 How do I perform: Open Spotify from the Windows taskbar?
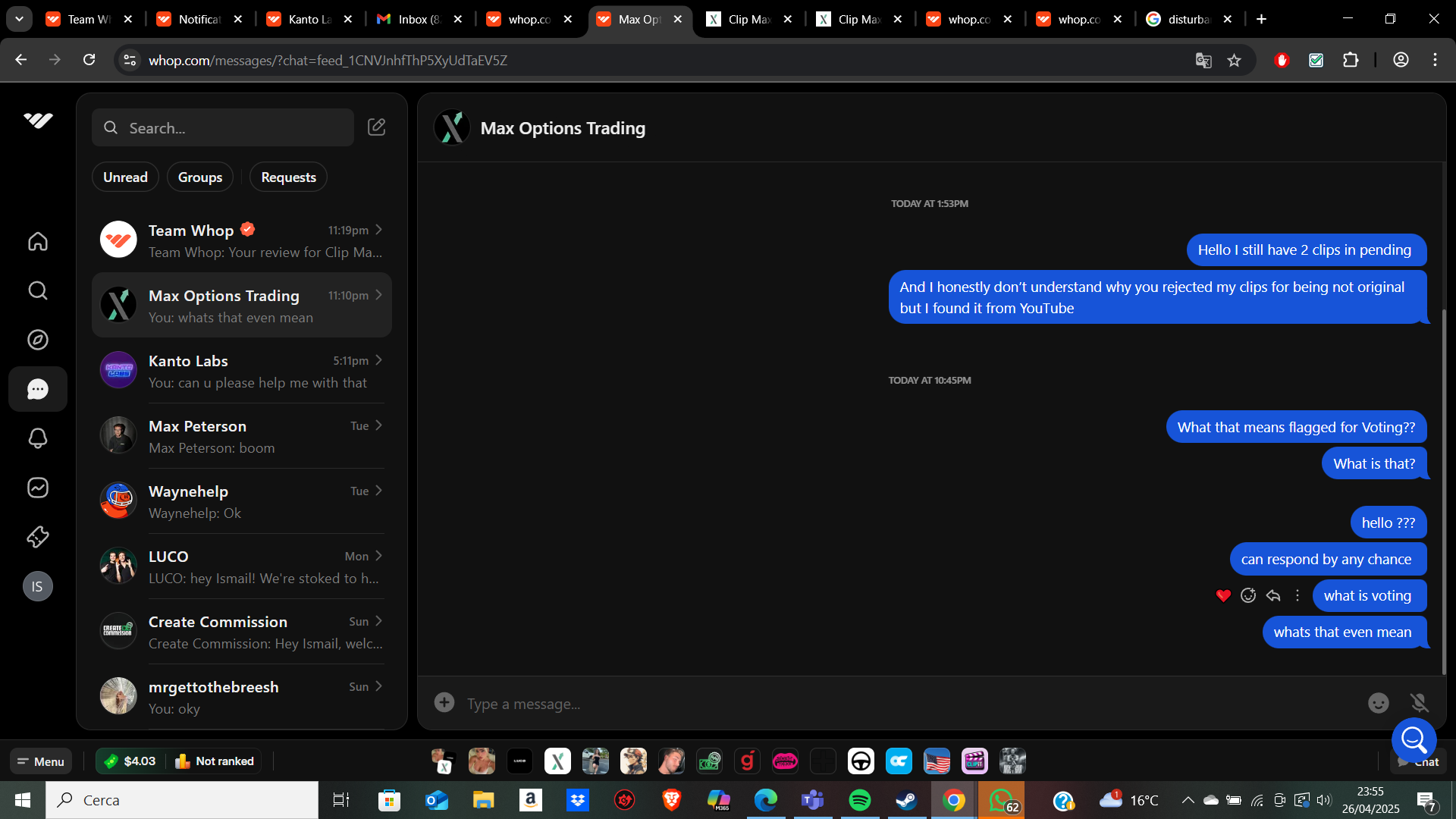tap(860, 800)
